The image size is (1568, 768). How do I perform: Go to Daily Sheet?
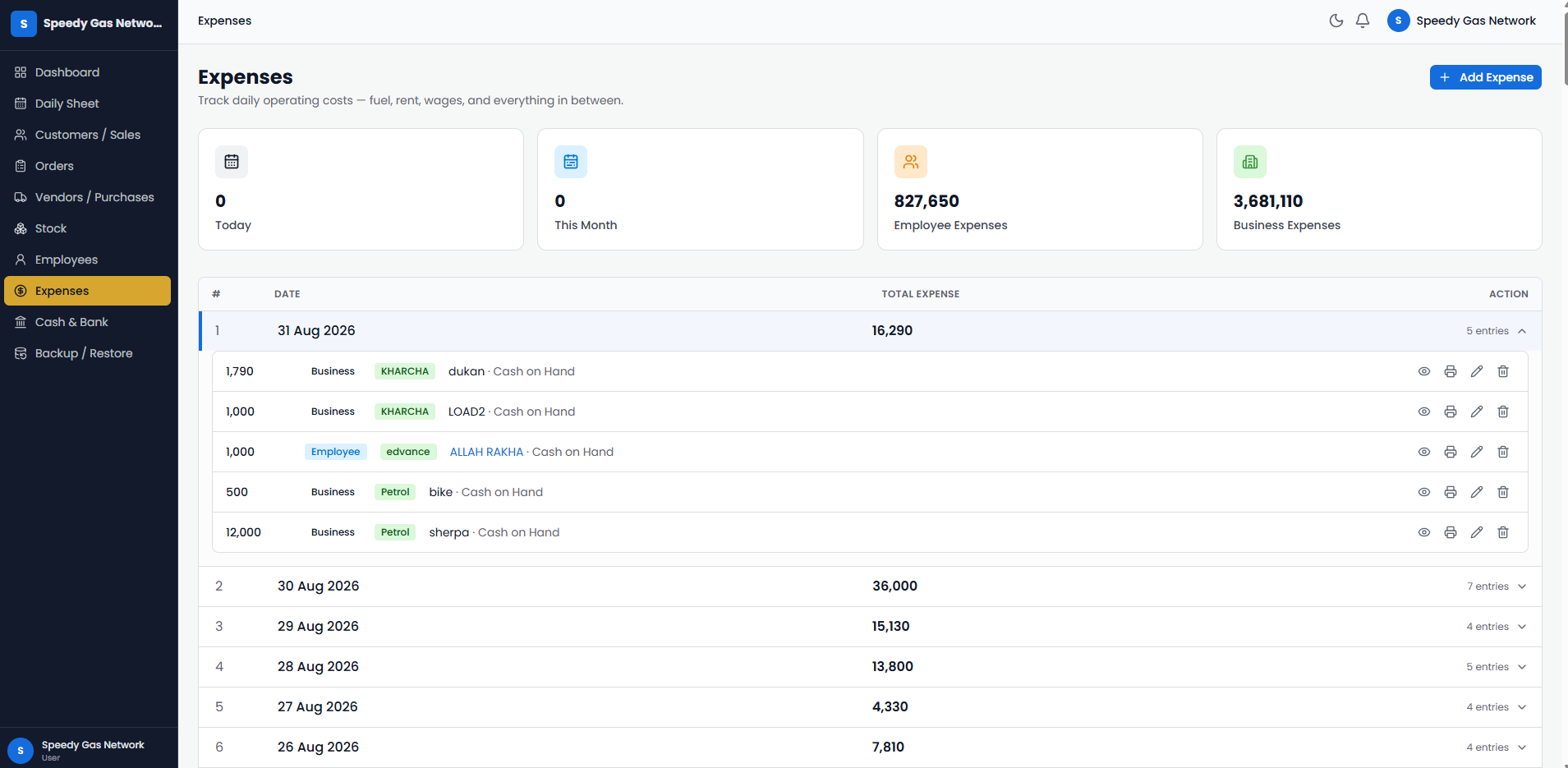pos(87,103)
